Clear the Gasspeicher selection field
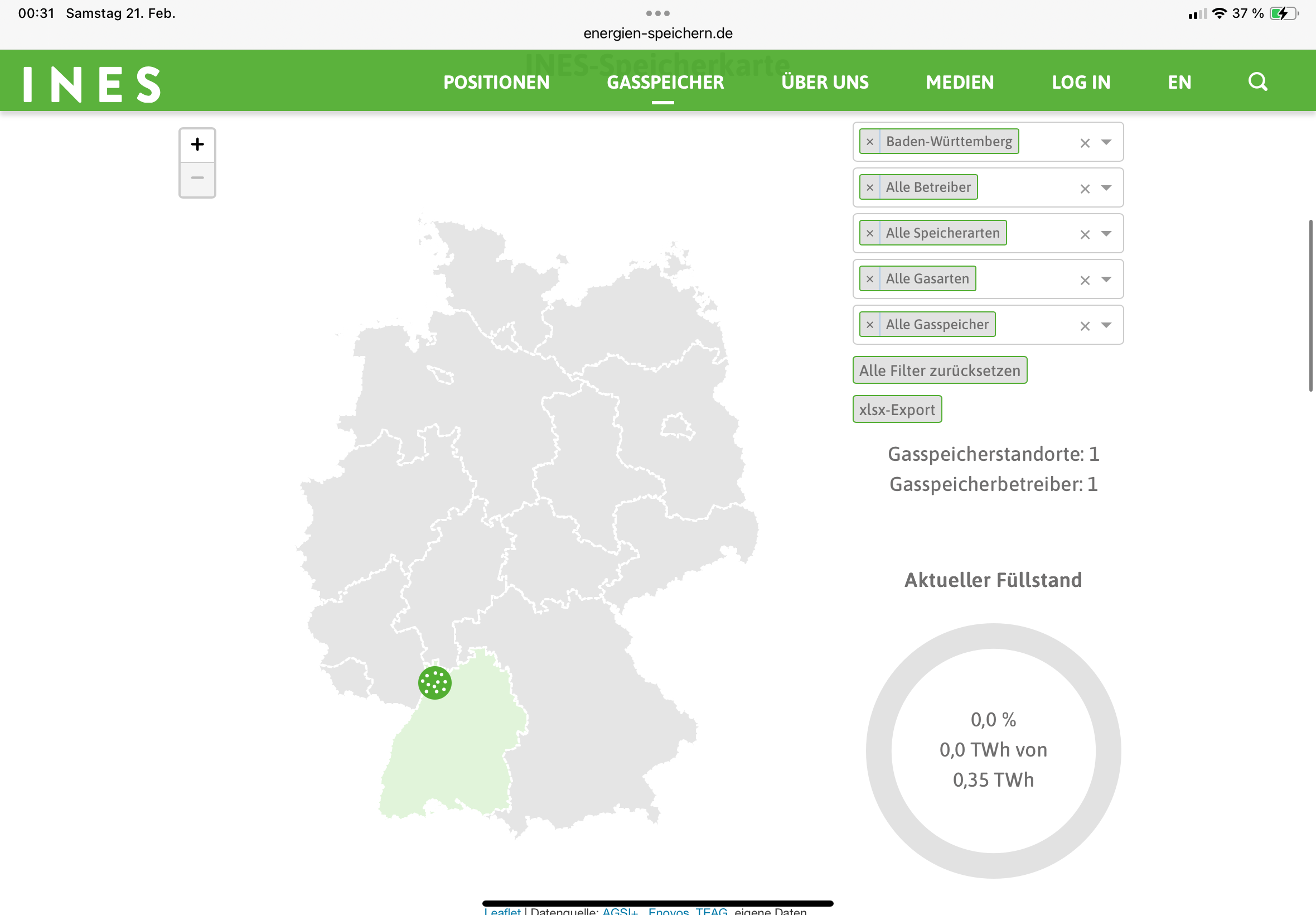 [1085, 326]
